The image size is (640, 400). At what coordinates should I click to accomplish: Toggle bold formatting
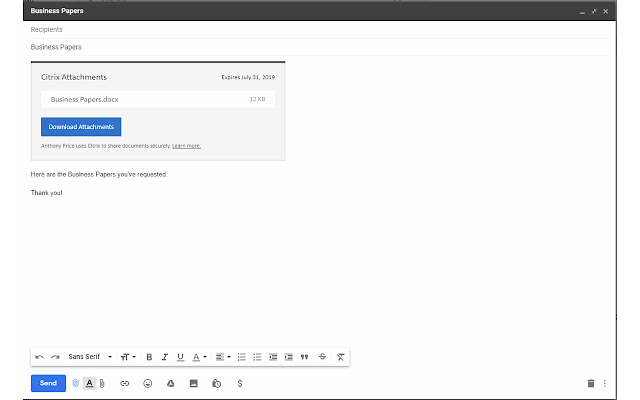[x=149, y=357]
